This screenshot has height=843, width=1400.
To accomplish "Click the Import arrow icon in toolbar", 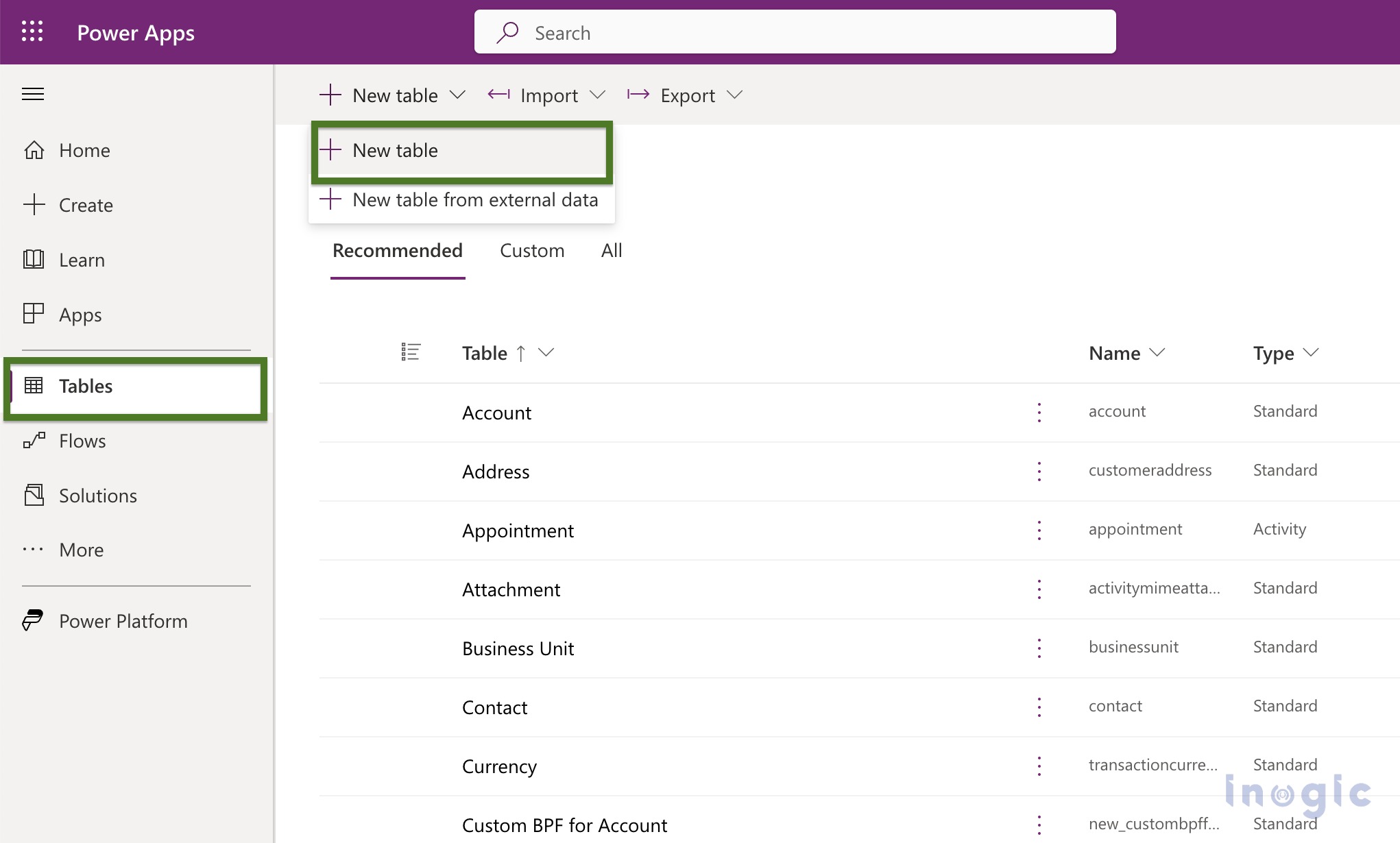I will pyautogui.click(x=498, y=95).
